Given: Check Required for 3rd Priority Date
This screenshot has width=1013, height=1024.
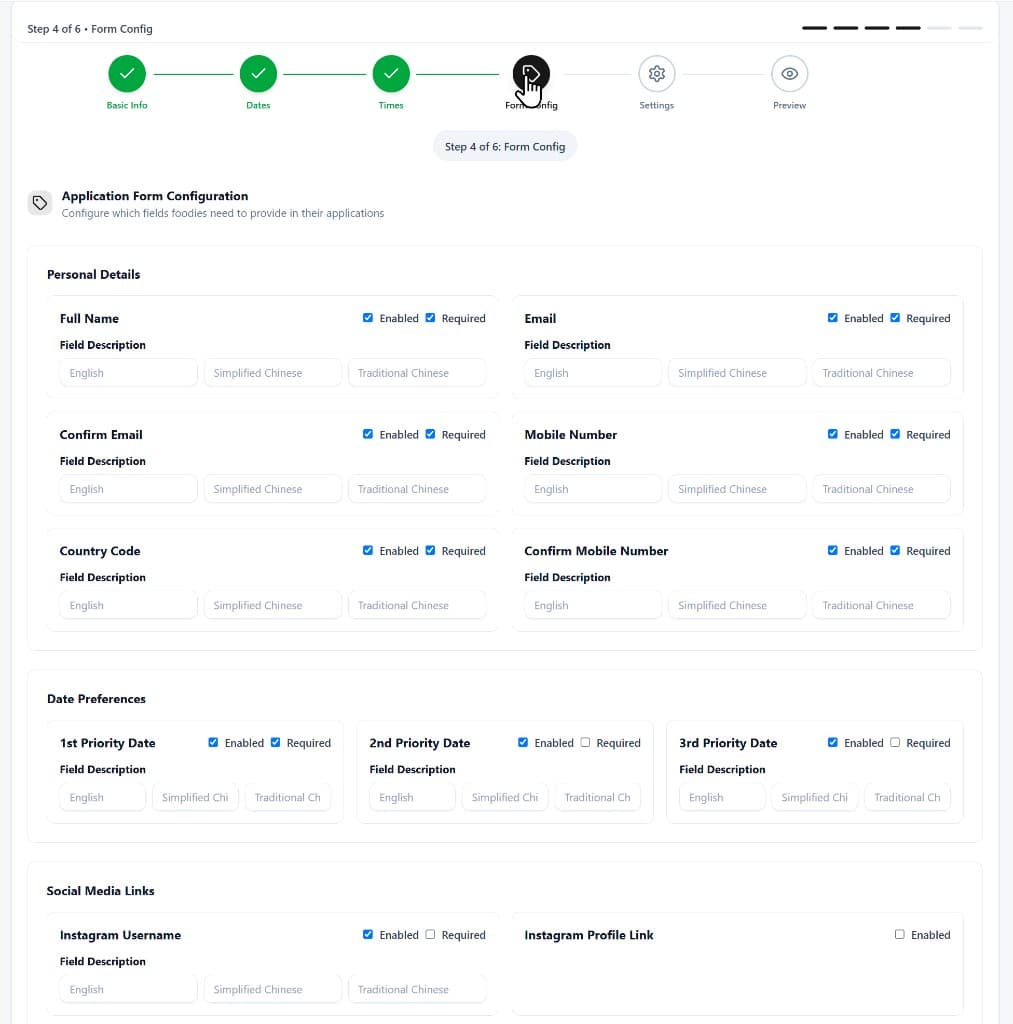Looking at the screenshot, I should click(895, 743).
